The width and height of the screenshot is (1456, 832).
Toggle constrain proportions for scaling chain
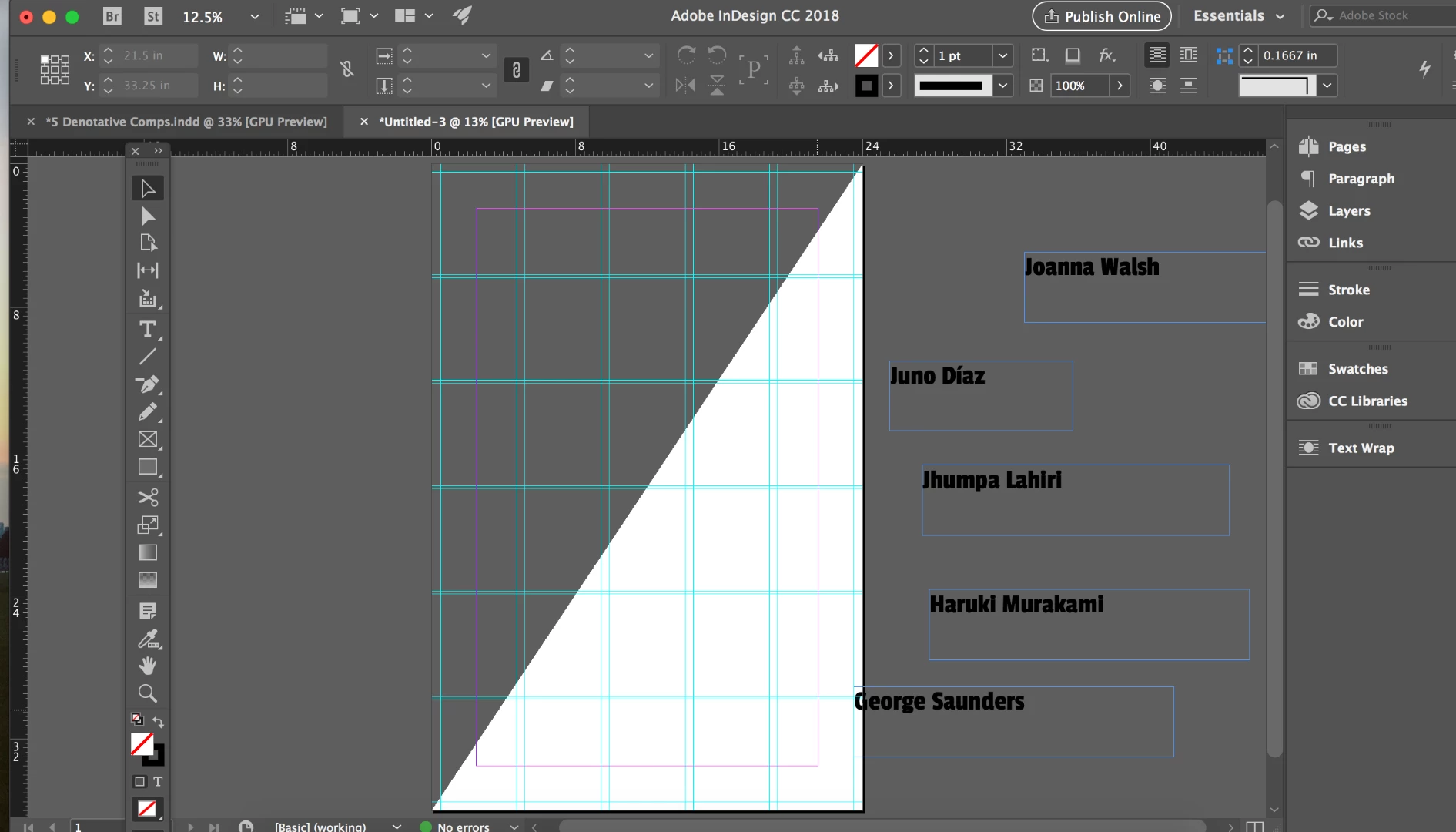coord(517,70)
